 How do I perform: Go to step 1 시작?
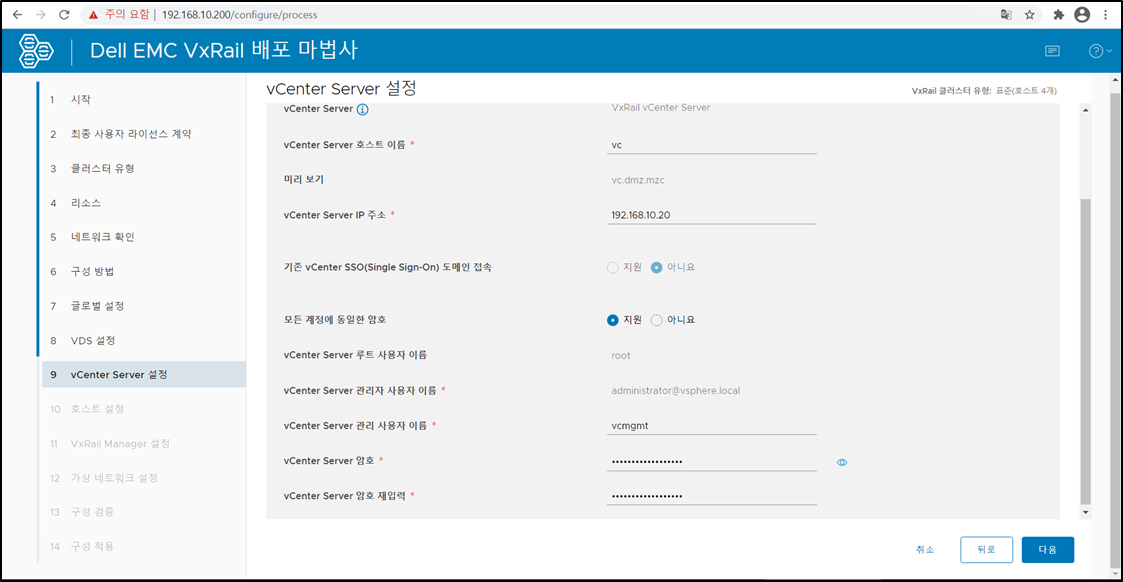[x=143, y=100]
